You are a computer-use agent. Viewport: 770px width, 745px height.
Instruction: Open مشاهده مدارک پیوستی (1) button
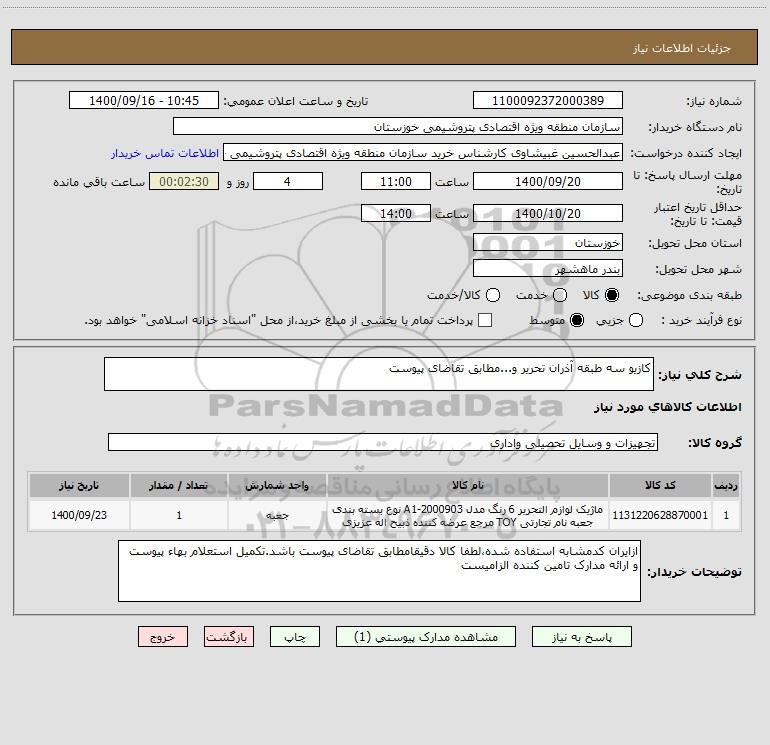[426, 637]
